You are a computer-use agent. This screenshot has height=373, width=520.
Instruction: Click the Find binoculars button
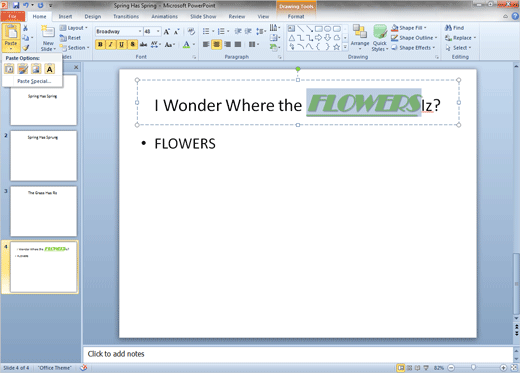tap(455, 28)
